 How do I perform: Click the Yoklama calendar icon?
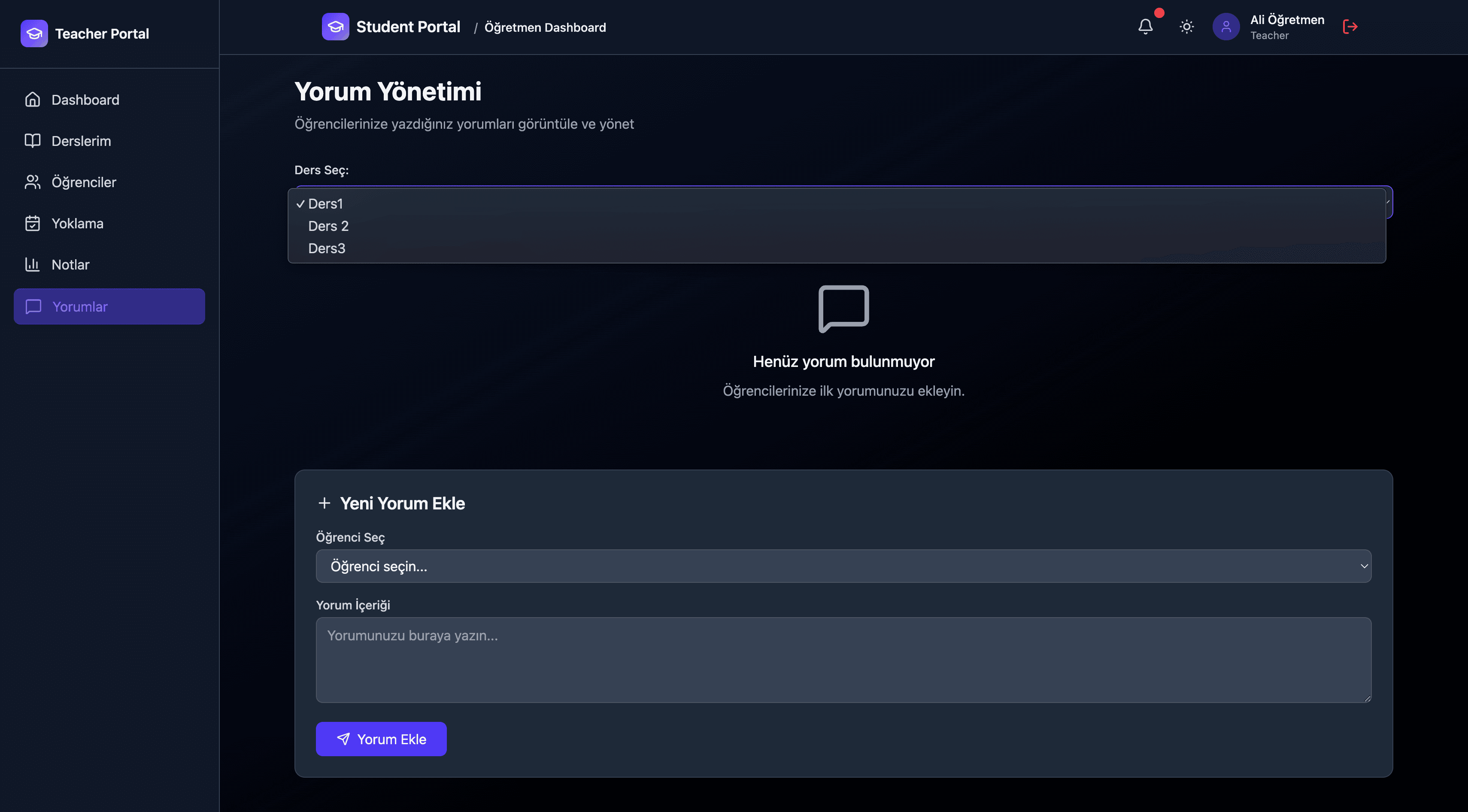click(x=33, y=223)
